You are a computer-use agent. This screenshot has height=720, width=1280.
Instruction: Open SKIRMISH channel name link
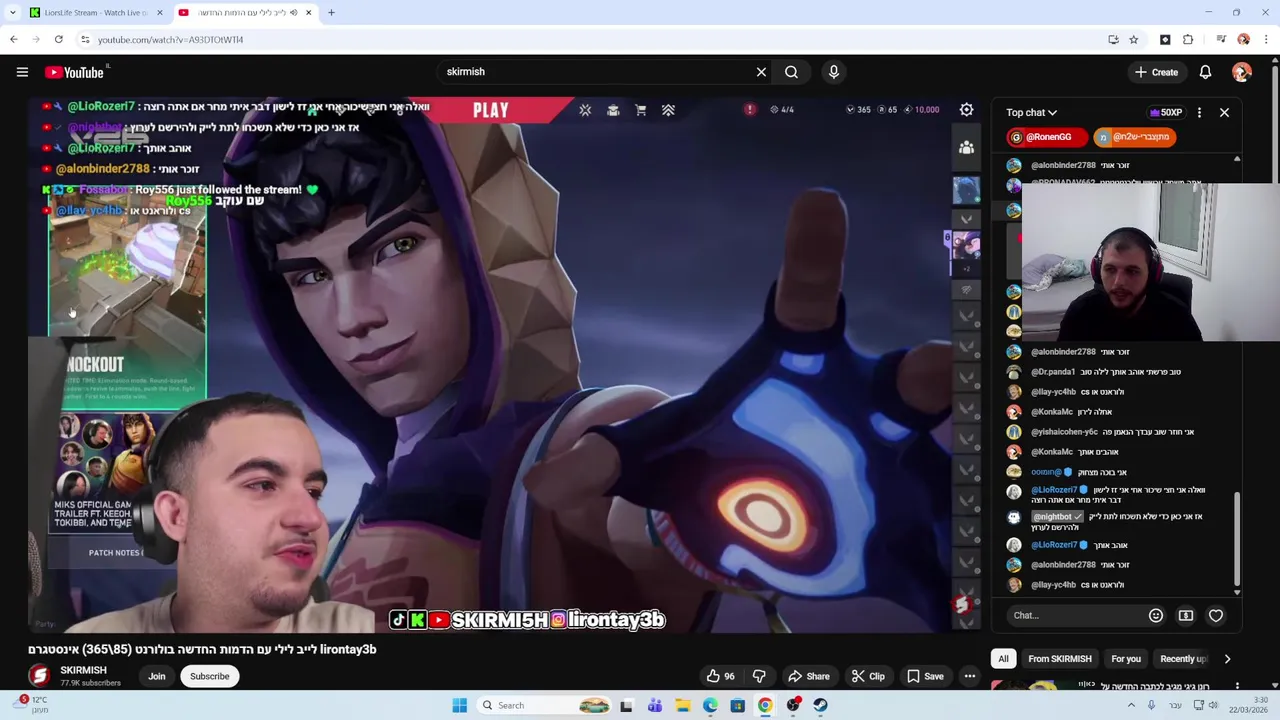tap(83, 670)
